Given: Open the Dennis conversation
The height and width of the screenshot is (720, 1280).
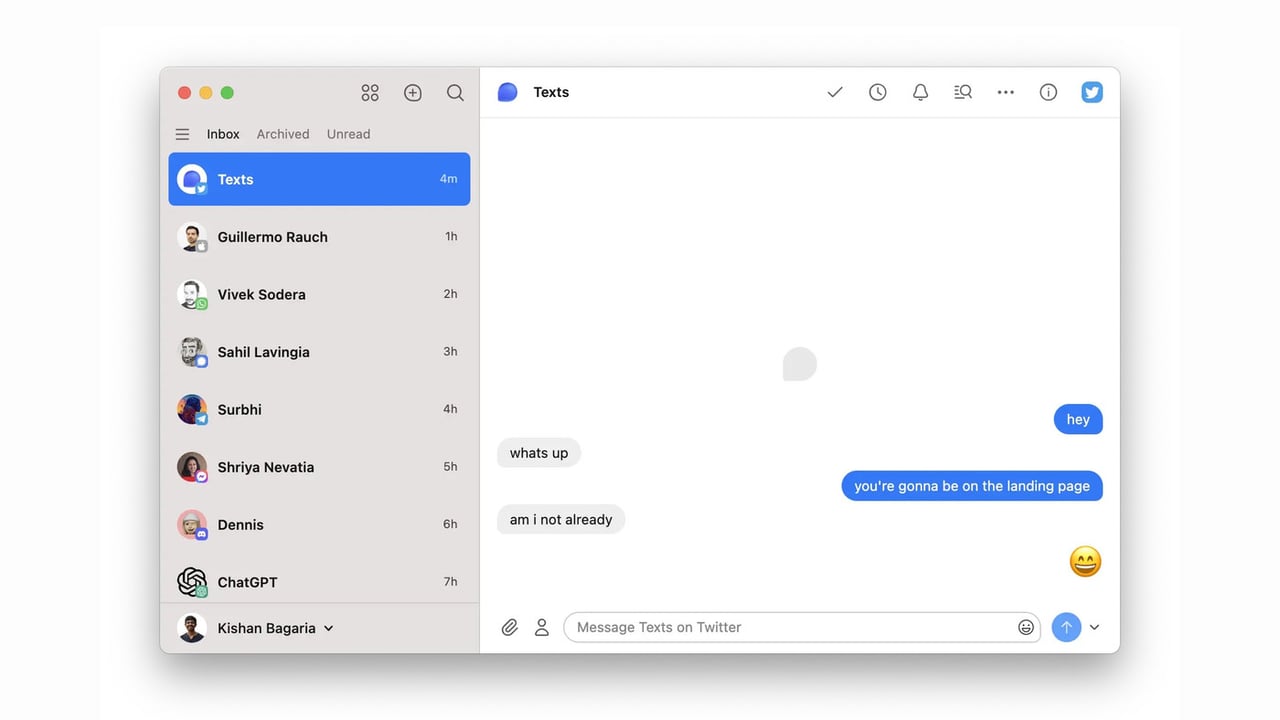Looking at the screenshot, I should coord(319,524).
